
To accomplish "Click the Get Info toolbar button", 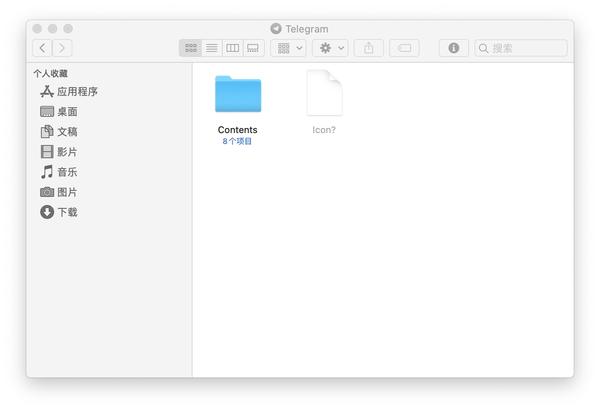I will click(453, 48).
